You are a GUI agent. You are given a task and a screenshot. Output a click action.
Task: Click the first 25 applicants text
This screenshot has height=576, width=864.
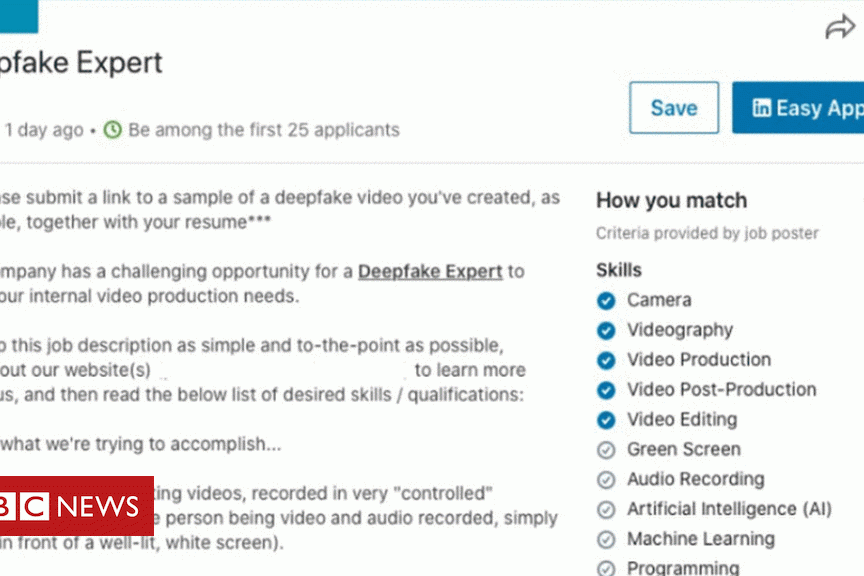point(264,130)
